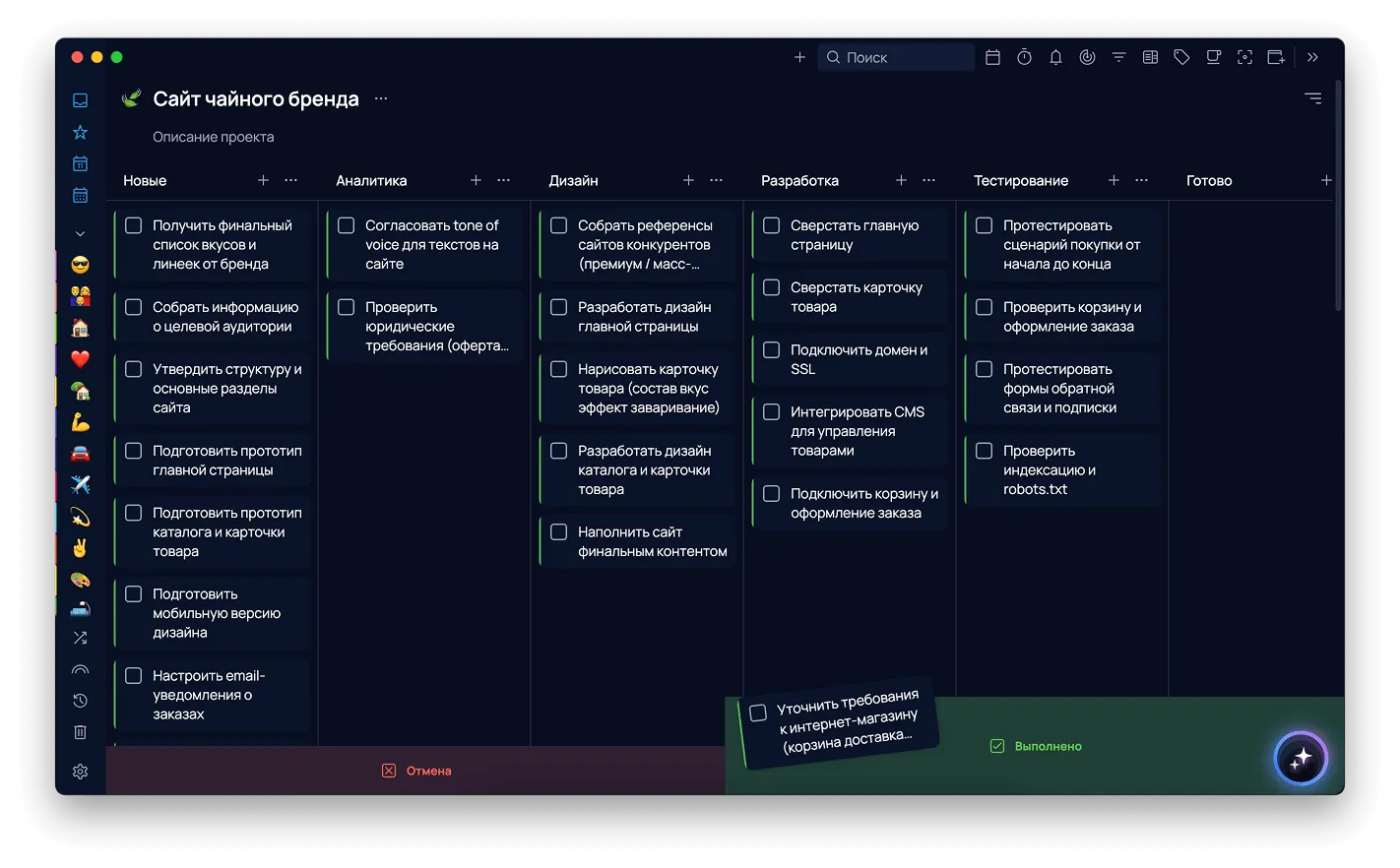Image resolution: width=1400 pixels, height=868 pixels.
Task: Select the 'Готово' column header
Action: [1209, 181]
